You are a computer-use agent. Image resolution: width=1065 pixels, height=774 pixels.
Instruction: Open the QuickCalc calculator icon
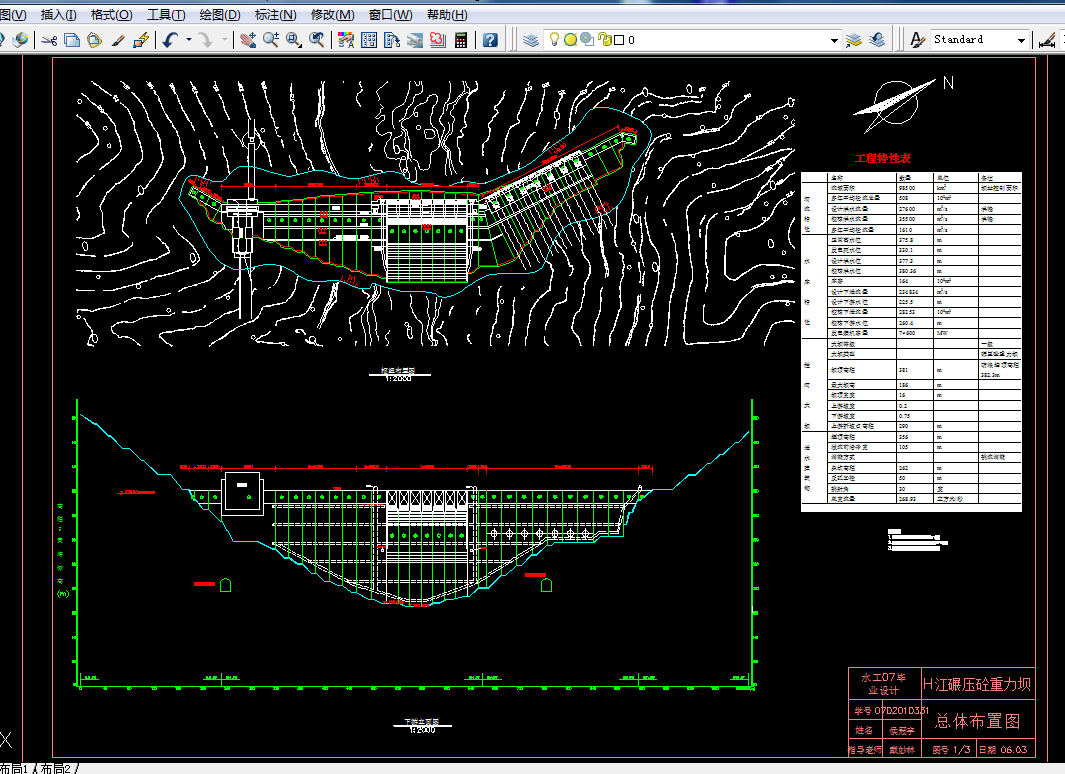click(461, 41)
